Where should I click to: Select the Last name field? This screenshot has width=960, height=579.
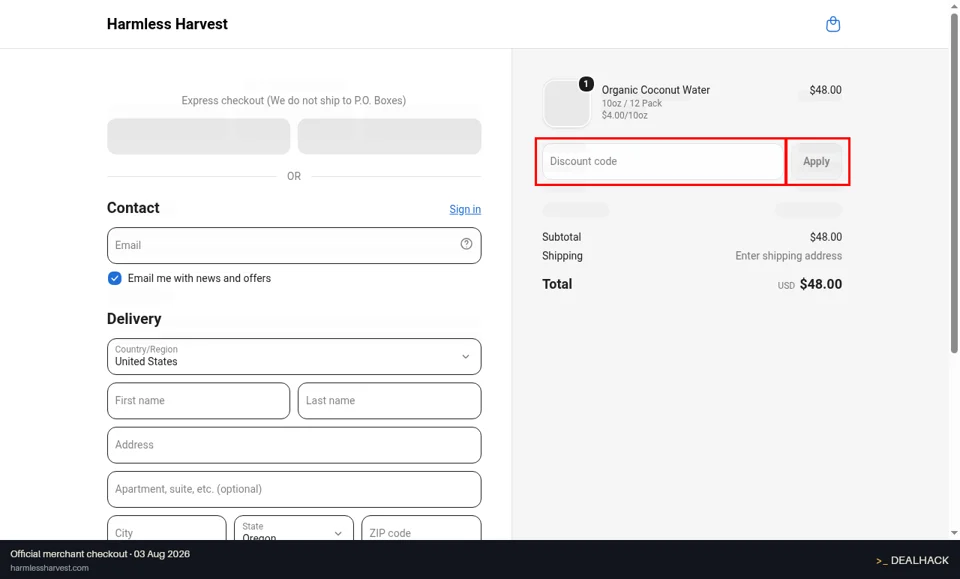pyautogui.click(x=389, y=401)
